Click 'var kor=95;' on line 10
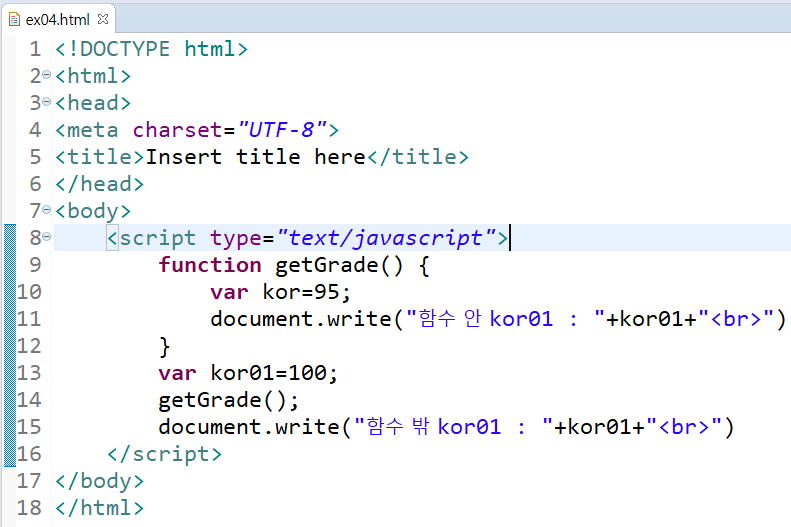791x527 pixels. [x=280, y=292]
